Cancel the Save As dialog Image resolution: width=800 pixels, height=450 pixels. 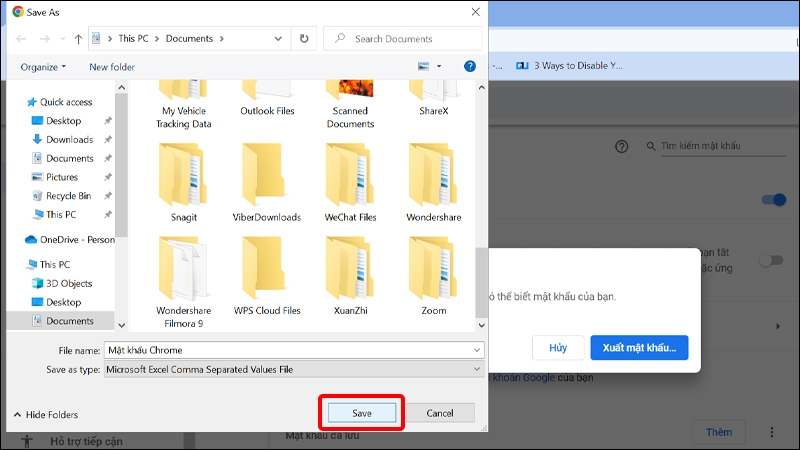pos(440,413)
